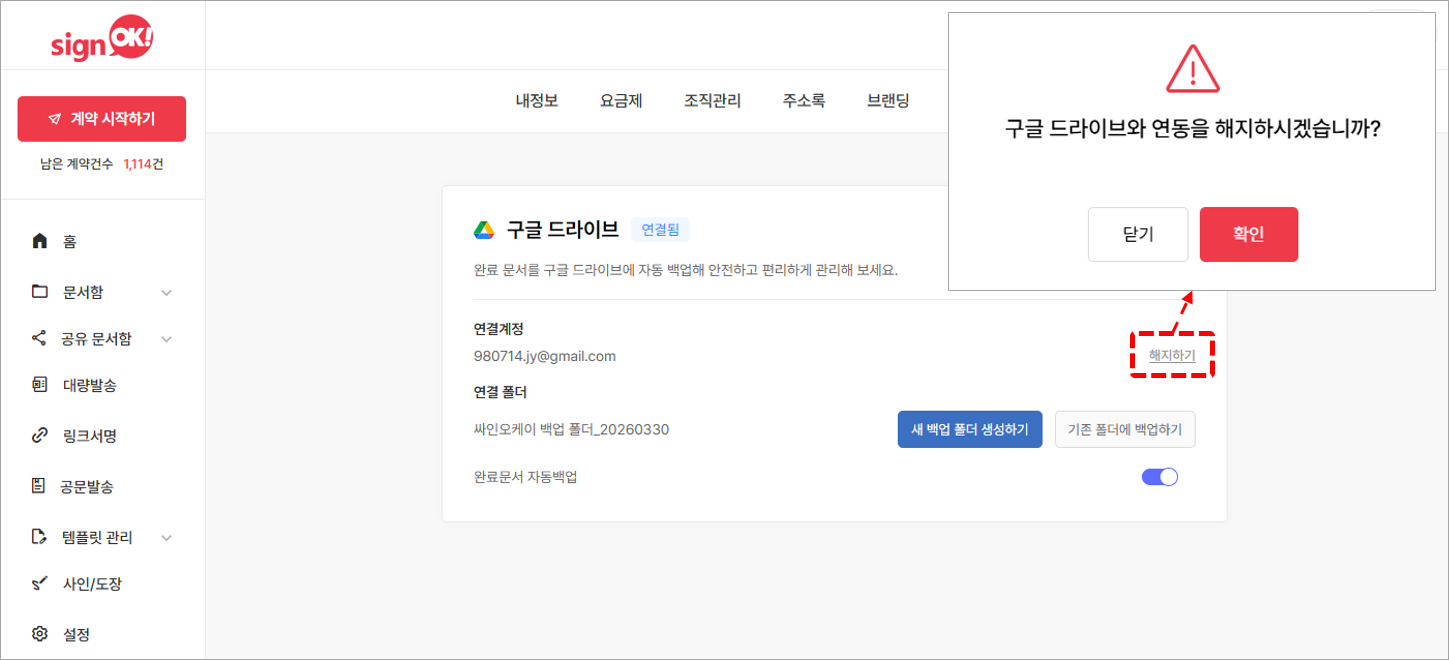The width and height of the screenshot is (1449, 660).
Task: Expand the 공유 문서함 chevron
Action: pos(167,339)
